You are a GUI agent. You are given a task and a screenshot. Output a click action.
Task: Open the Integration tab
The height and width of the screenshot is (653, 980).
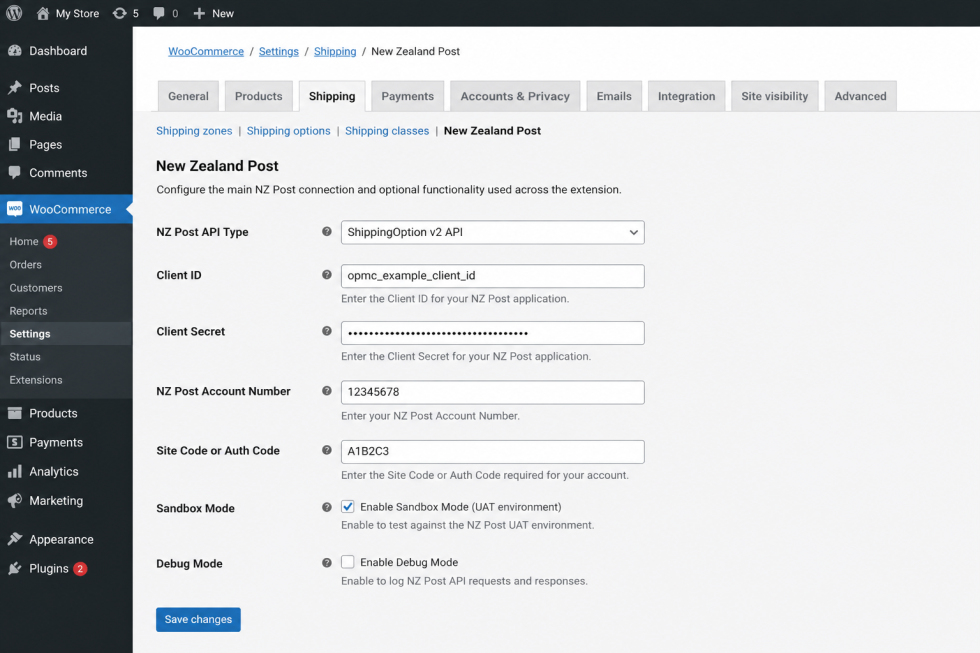(686, 96)
